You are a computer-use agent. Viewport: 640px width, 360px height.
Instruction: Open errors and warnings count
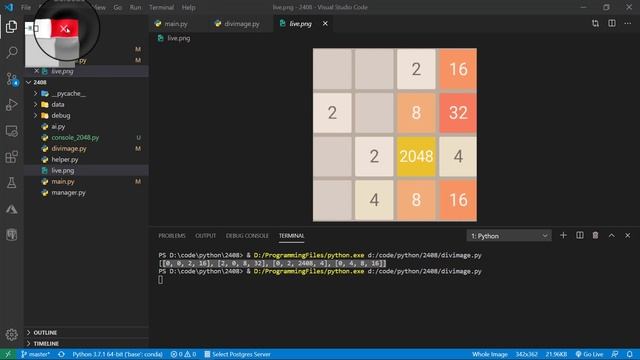click(183, 354)
